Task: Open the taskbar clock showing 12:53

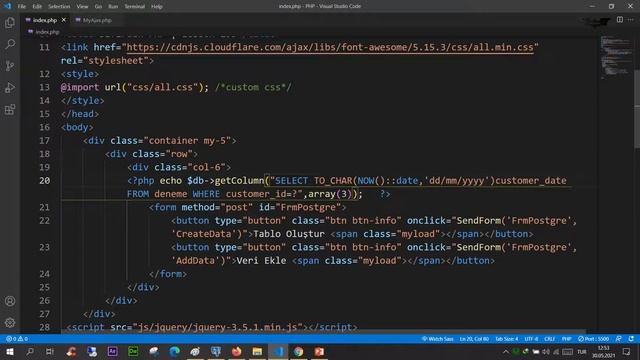Action: pyautogui.click(x=603, y=351)
